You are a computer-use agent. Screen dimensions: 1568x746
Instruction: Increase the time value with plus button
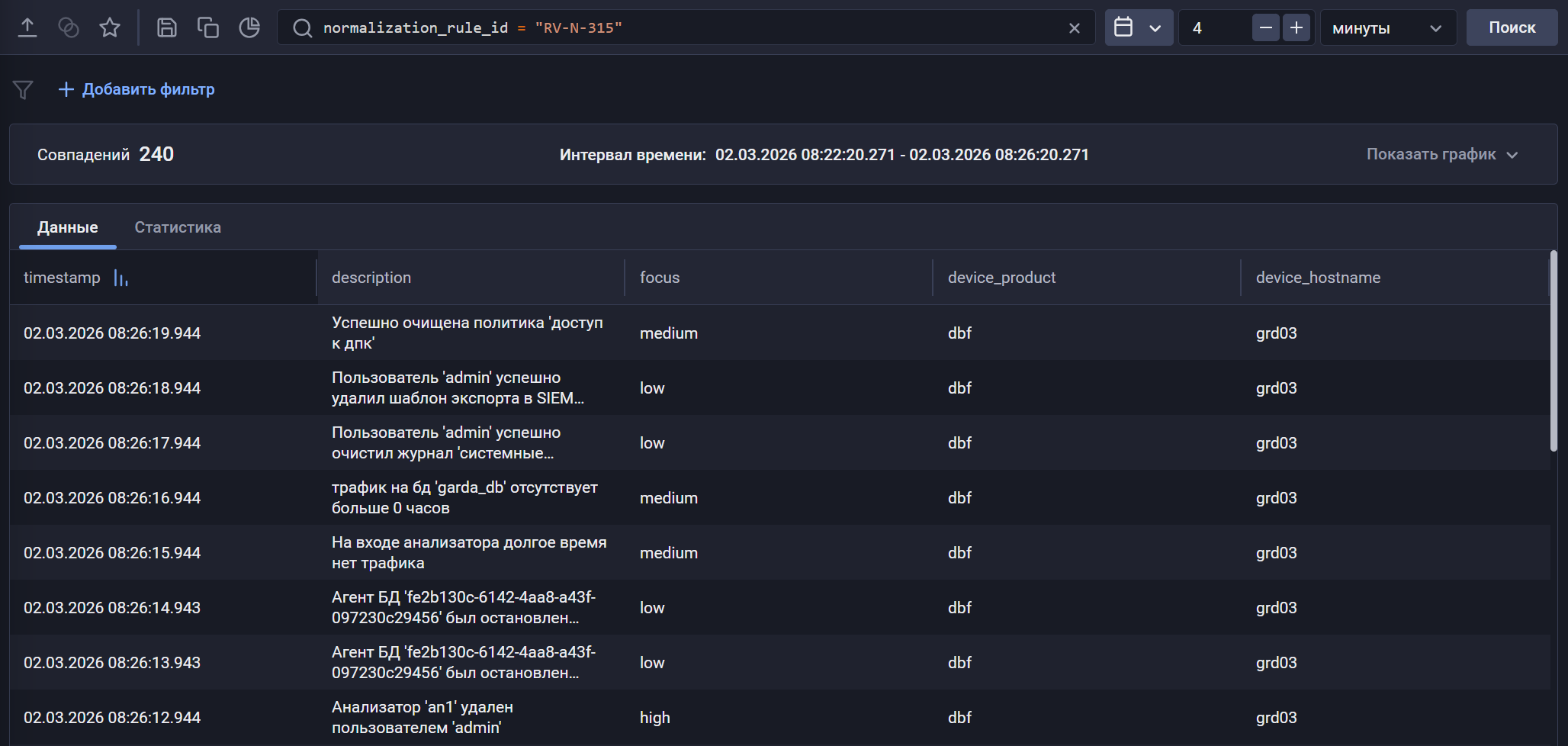[x=1296, y=28]
